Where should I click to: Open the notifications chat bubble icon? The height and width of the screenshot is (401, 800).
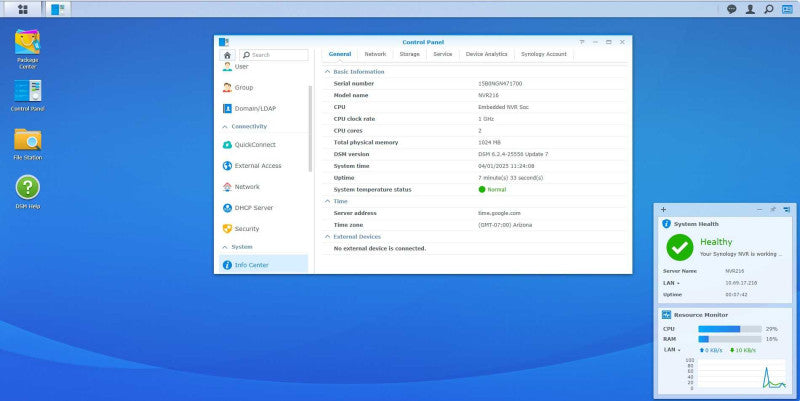click(732, 9)
